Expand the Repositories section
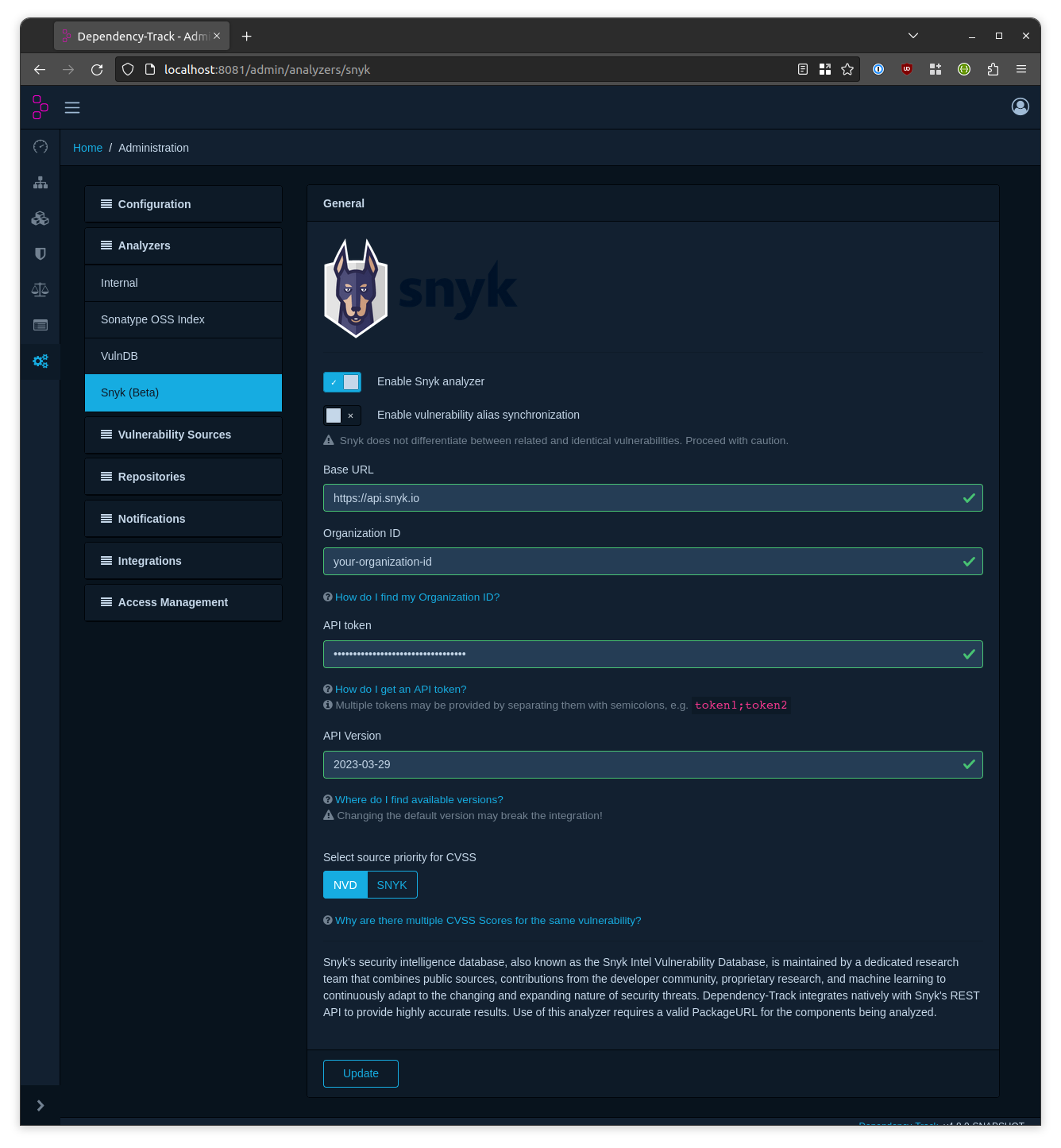1061x1148 pixels. [183, 476]
